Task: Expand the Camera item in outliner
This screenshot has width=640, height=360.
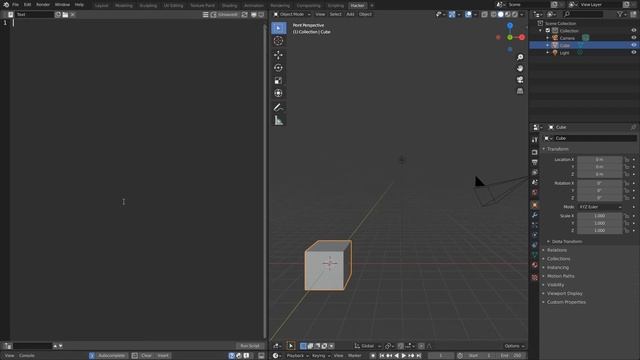Action: point(548,38)
